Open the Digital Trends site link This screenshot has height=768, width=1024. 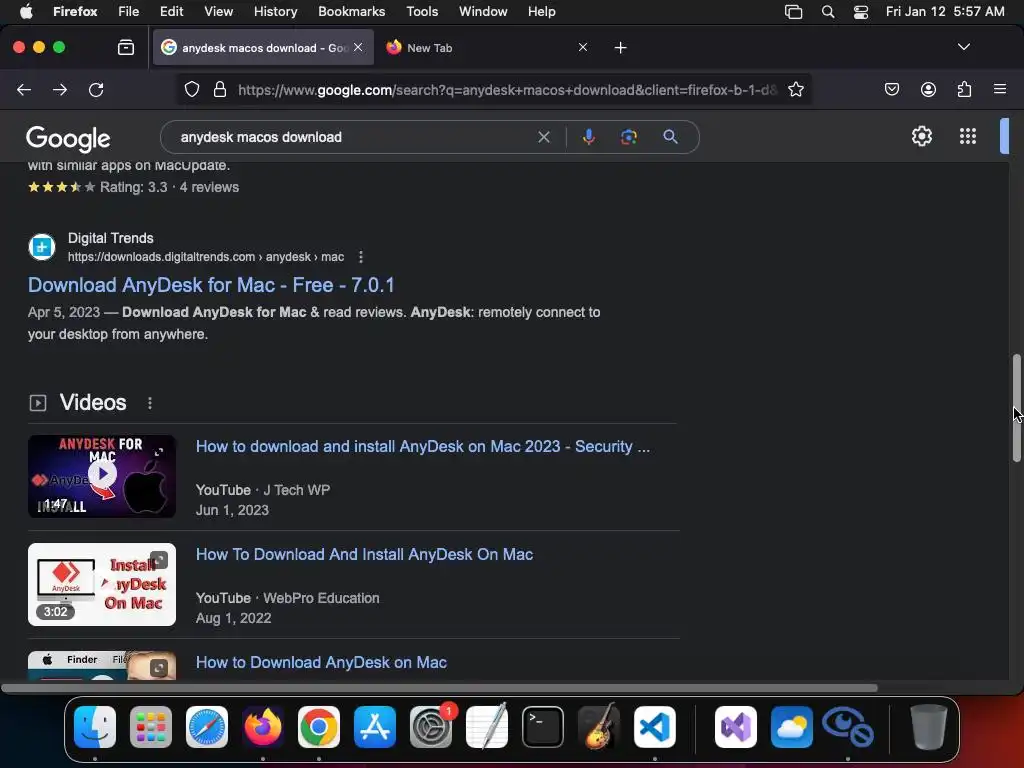coord(206,257)
